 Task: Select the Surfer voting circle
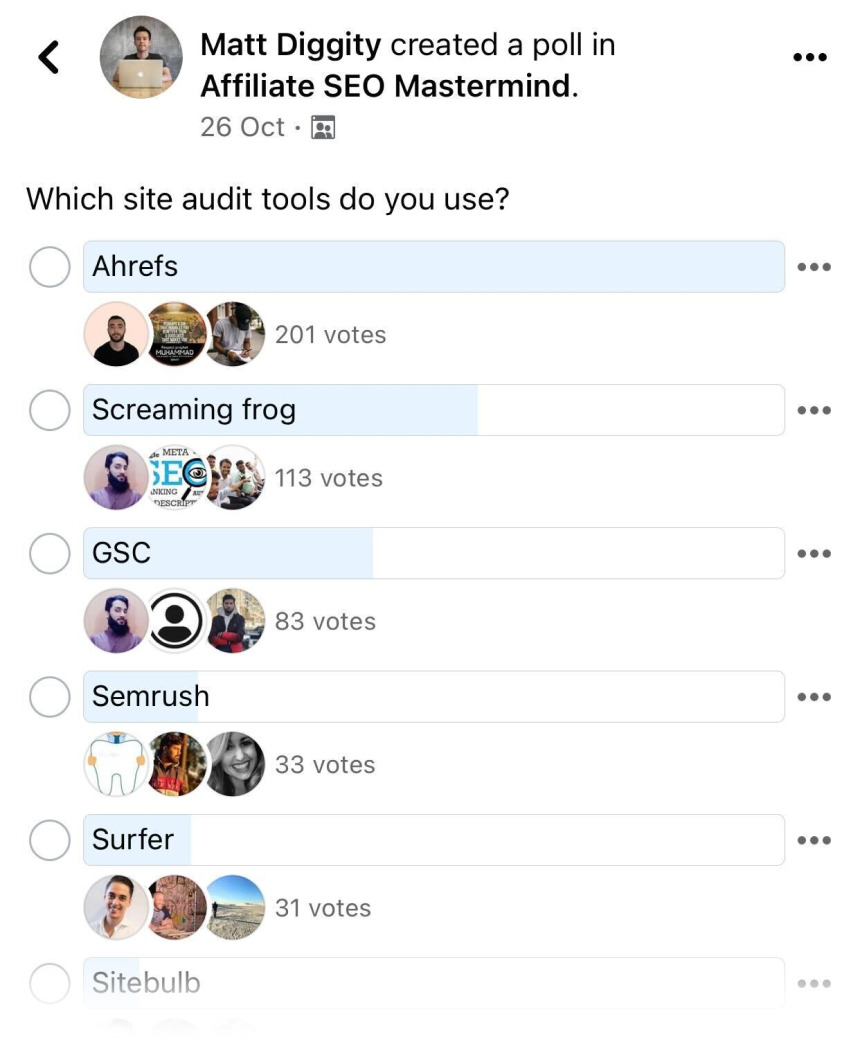point(49,839)
